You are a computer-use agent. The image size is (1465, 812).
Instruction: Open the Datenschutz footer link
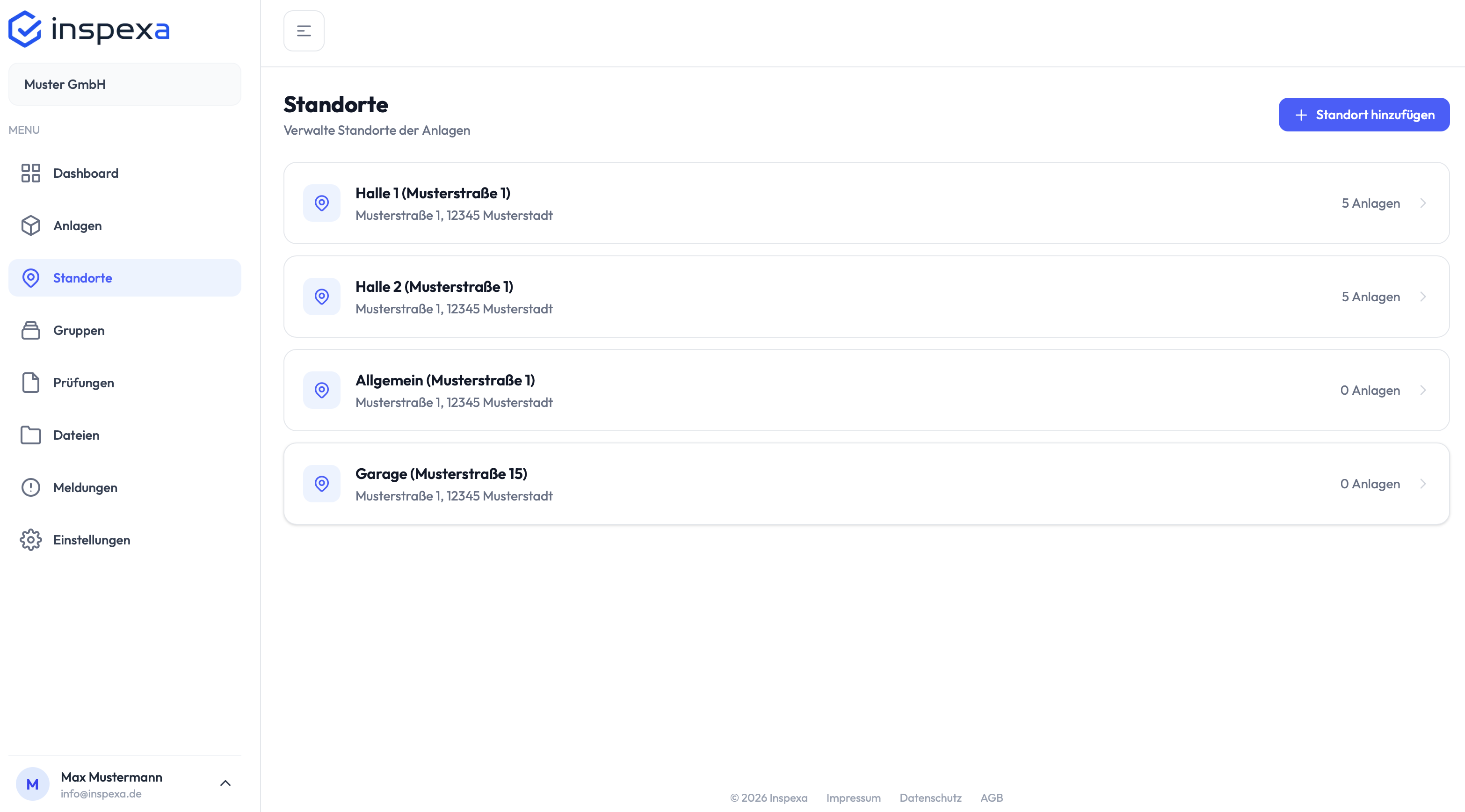click(x=930, y=798)
